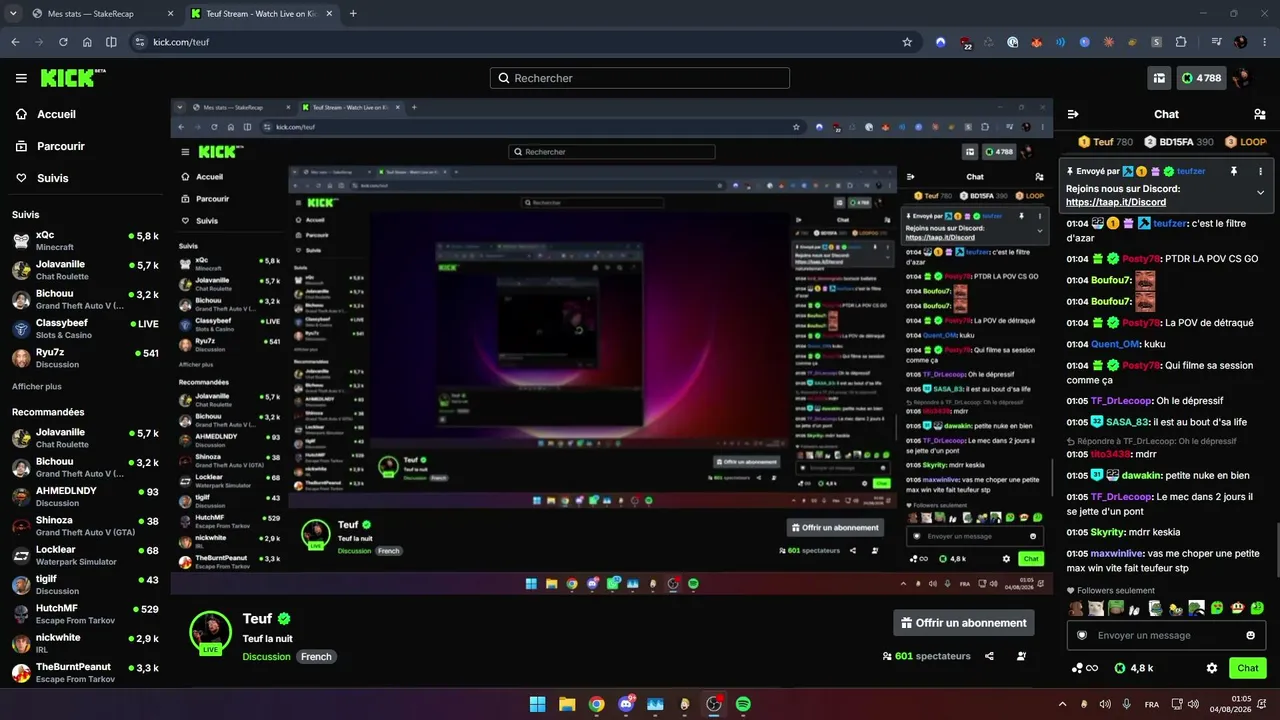
Task: Expand Afficher plus in followed list
Action: tap(37, 386)
